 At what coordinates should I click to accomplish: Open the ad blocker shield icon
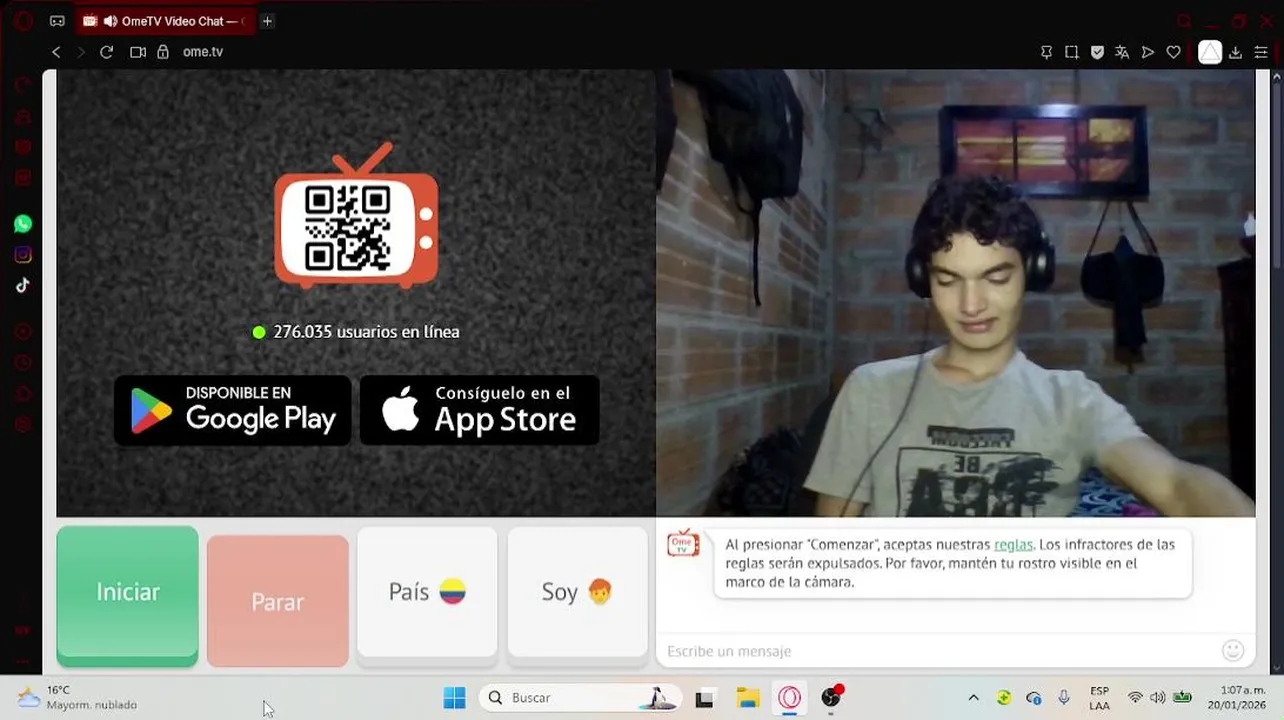(1097, 52)
